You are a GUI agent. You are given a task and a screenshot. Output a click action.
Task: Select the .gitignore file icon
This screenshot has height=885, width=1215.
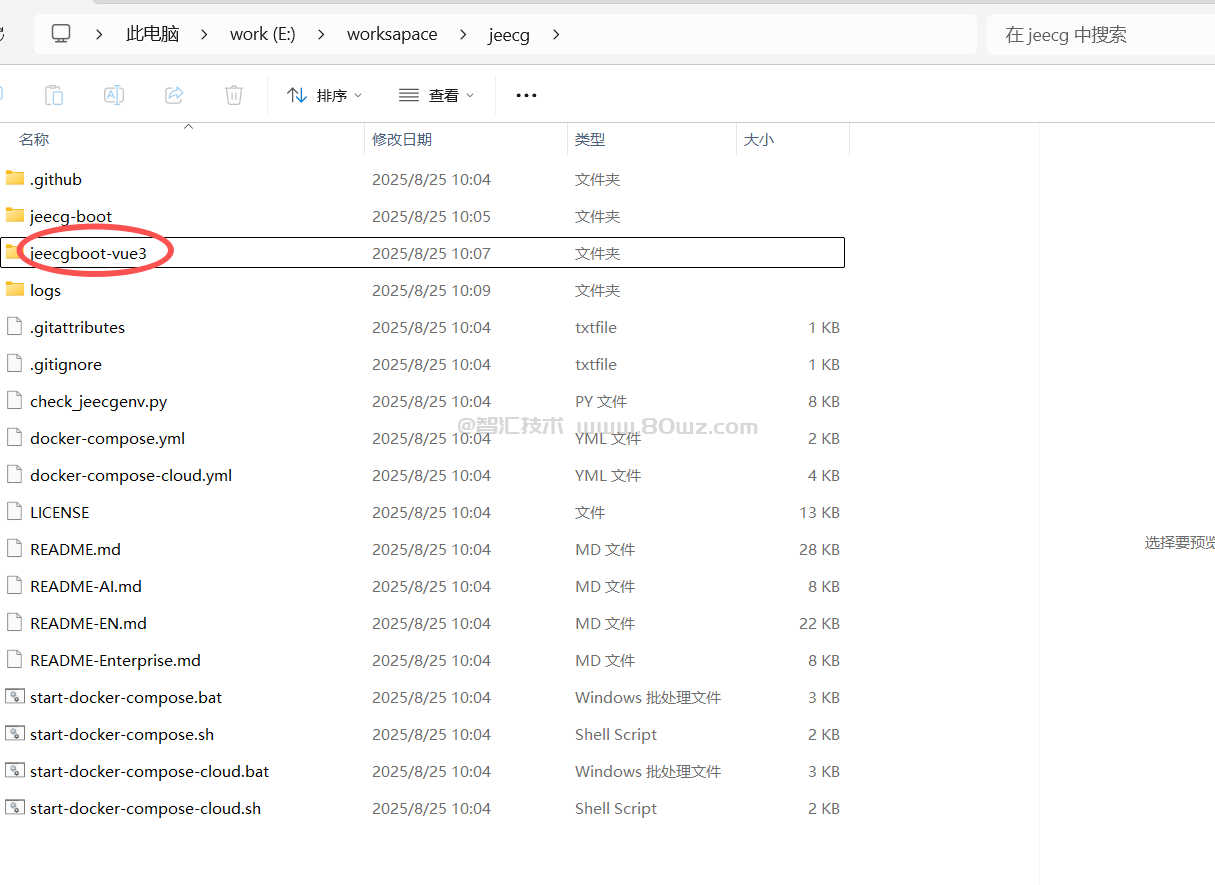pyautogui.click(x=14, y=364)
